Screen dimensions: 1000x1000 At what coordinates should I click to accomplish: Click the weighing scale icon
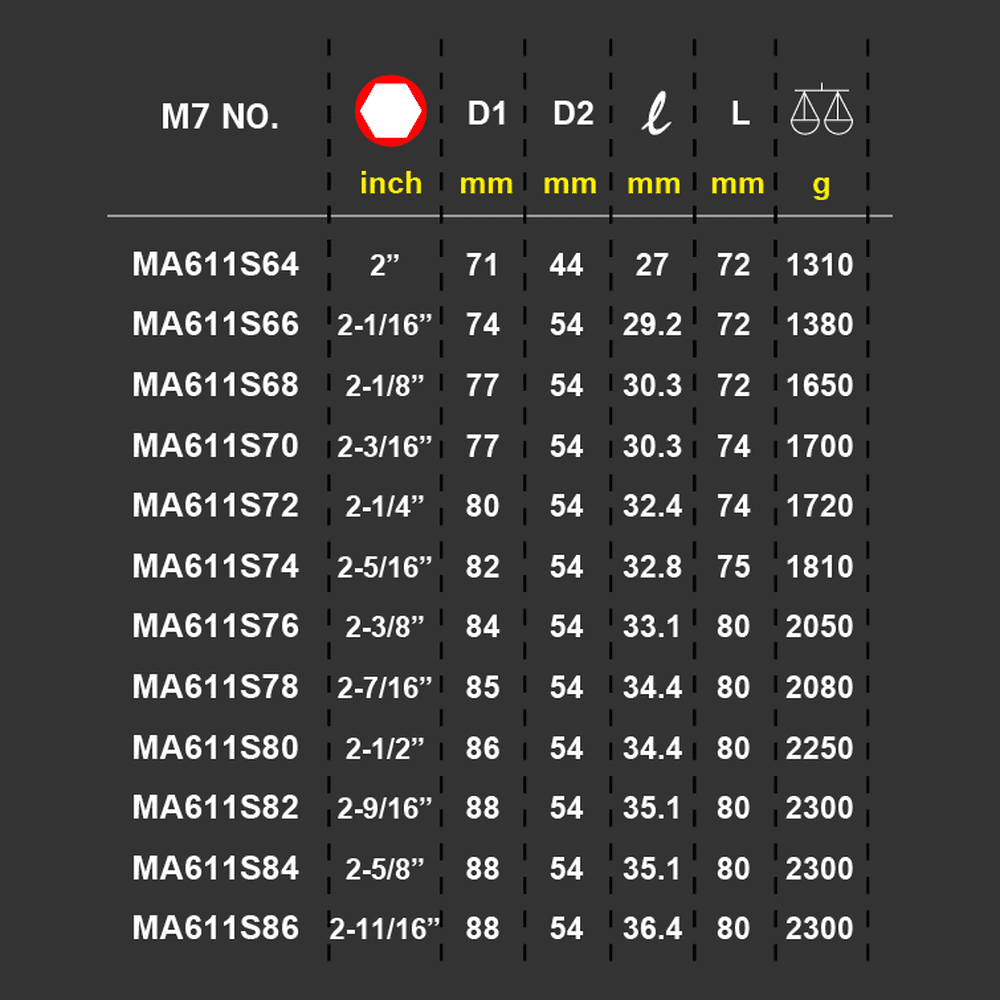(821, 109)
